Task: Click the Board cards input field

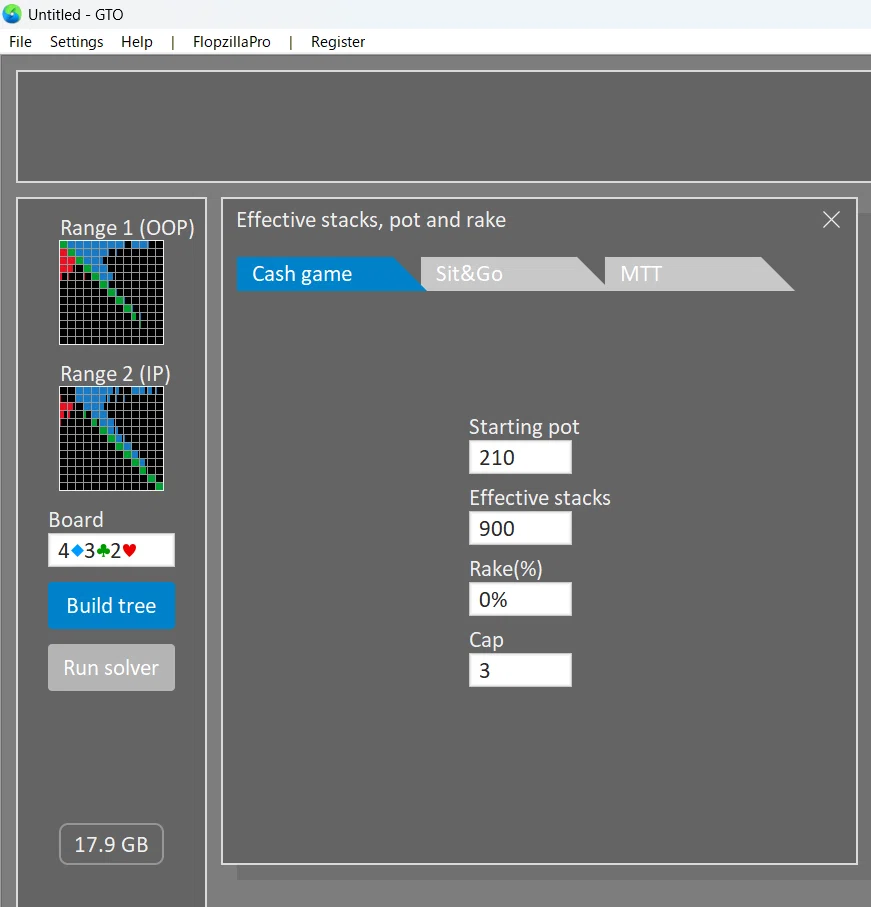Action: coord(112,550)
